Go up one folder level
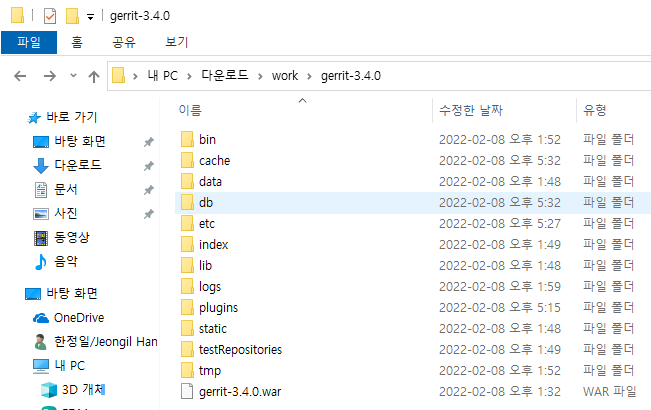 94,76
